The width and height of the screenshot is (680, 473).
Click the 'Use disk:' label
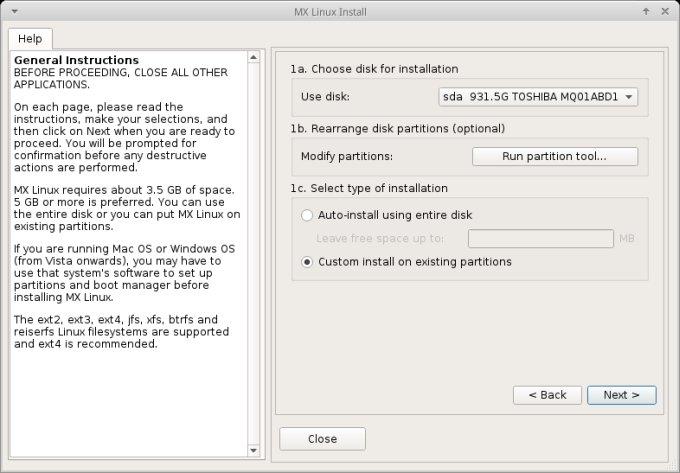click(325, 96)
